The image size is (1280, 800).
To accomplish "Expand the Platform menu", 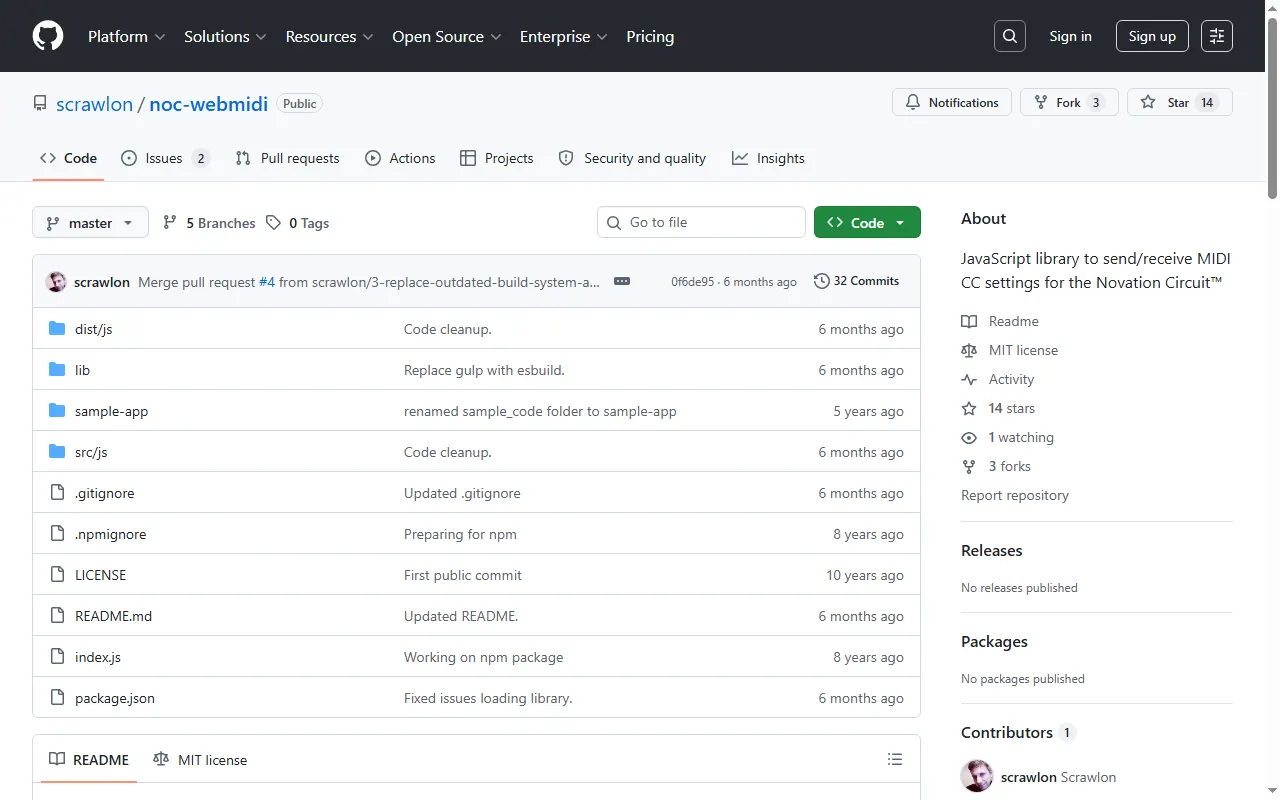I will point(127,36).
